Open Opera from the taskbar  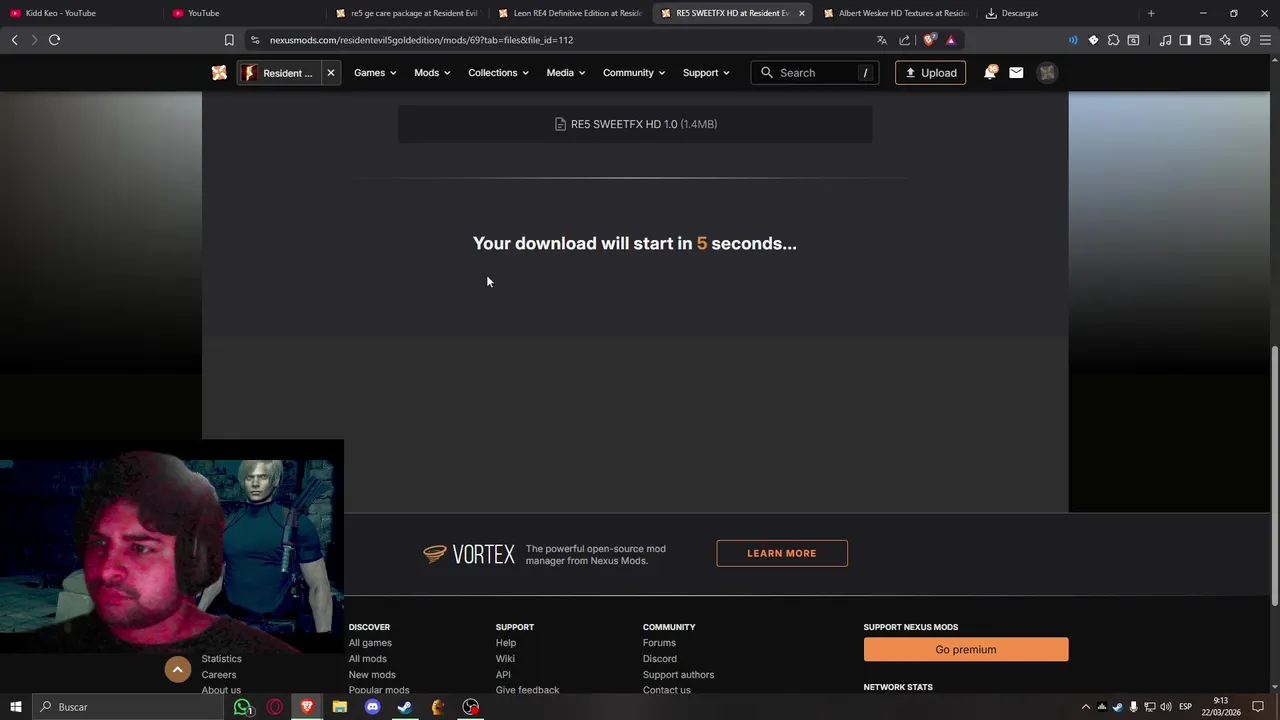click(274, 707)
